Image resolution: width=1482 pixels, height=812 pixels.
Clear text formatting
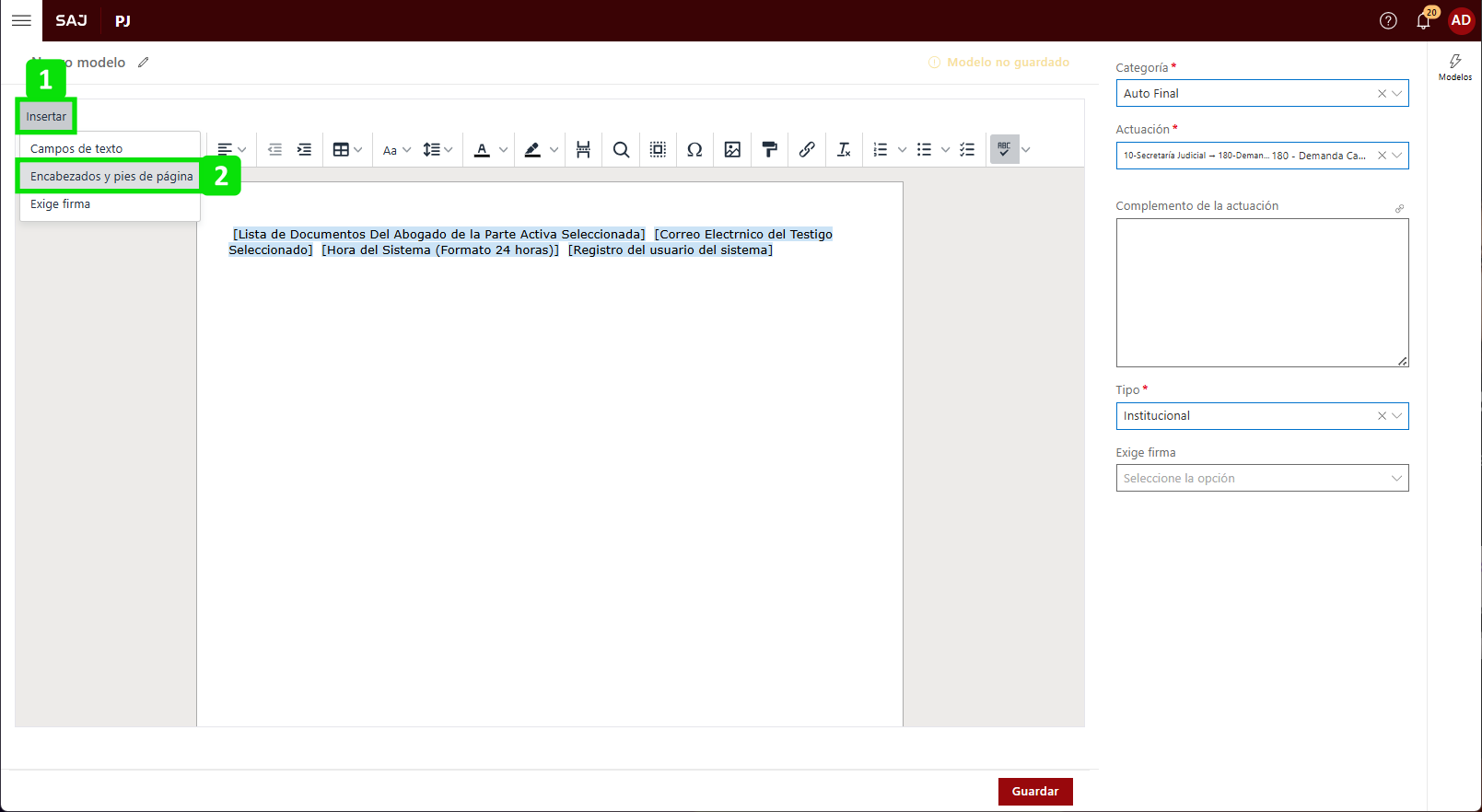click(844, 150)
